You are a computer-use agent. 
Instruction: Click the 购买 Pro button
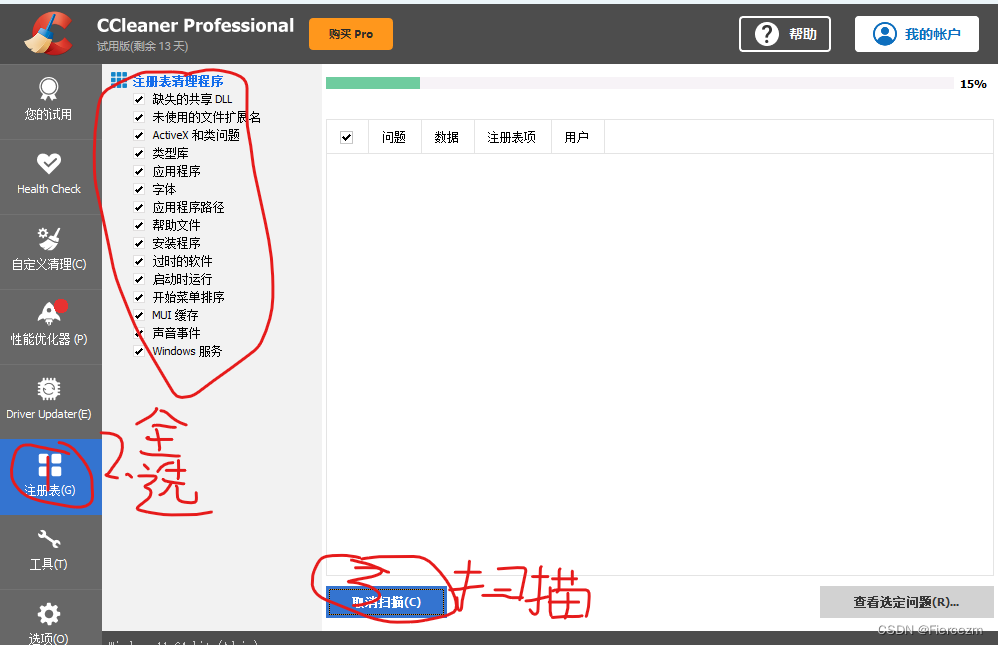[351, 34]
